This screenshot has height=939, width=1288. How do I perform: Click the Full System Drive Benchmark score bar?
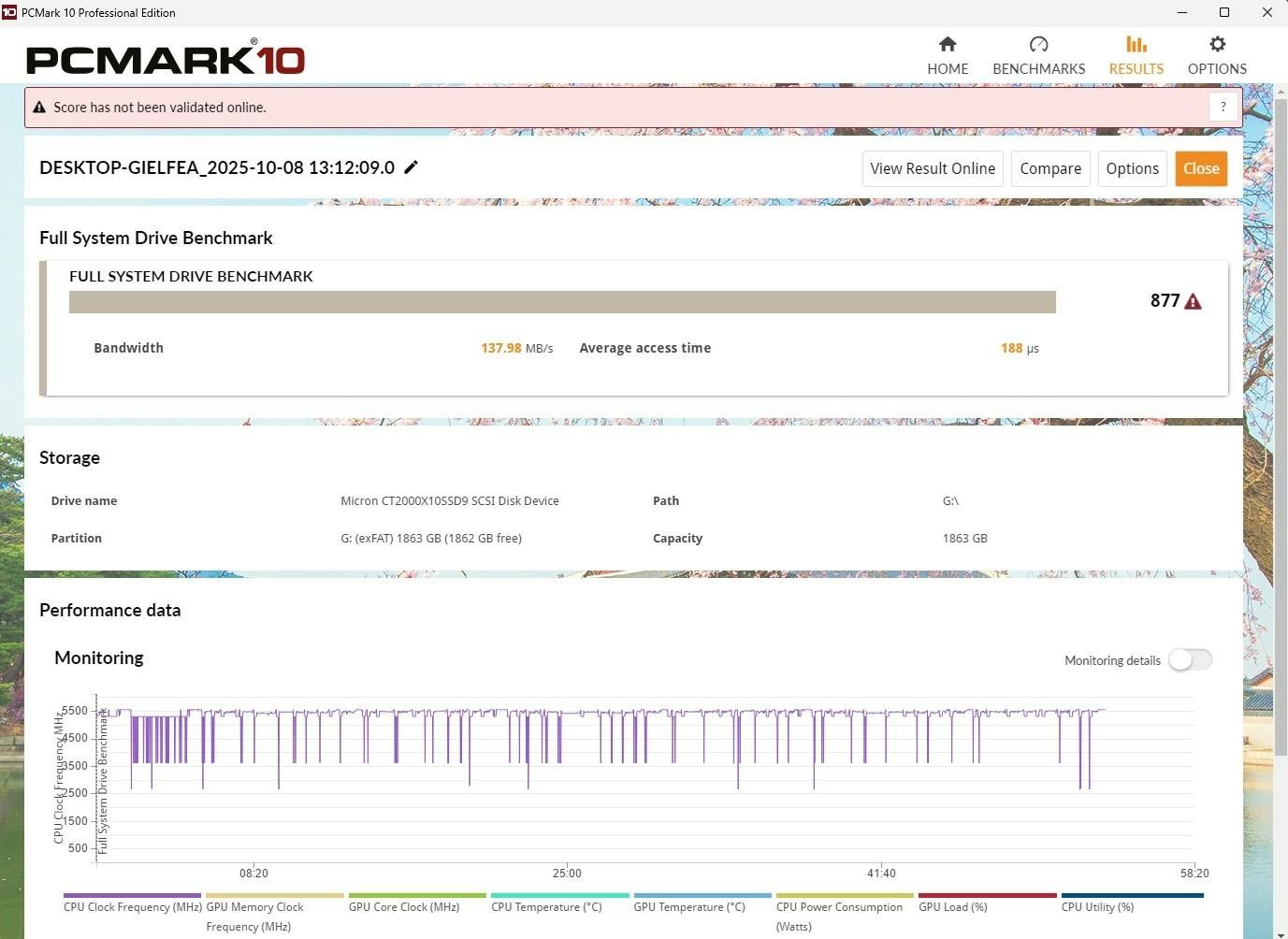(x=562, y=302)
